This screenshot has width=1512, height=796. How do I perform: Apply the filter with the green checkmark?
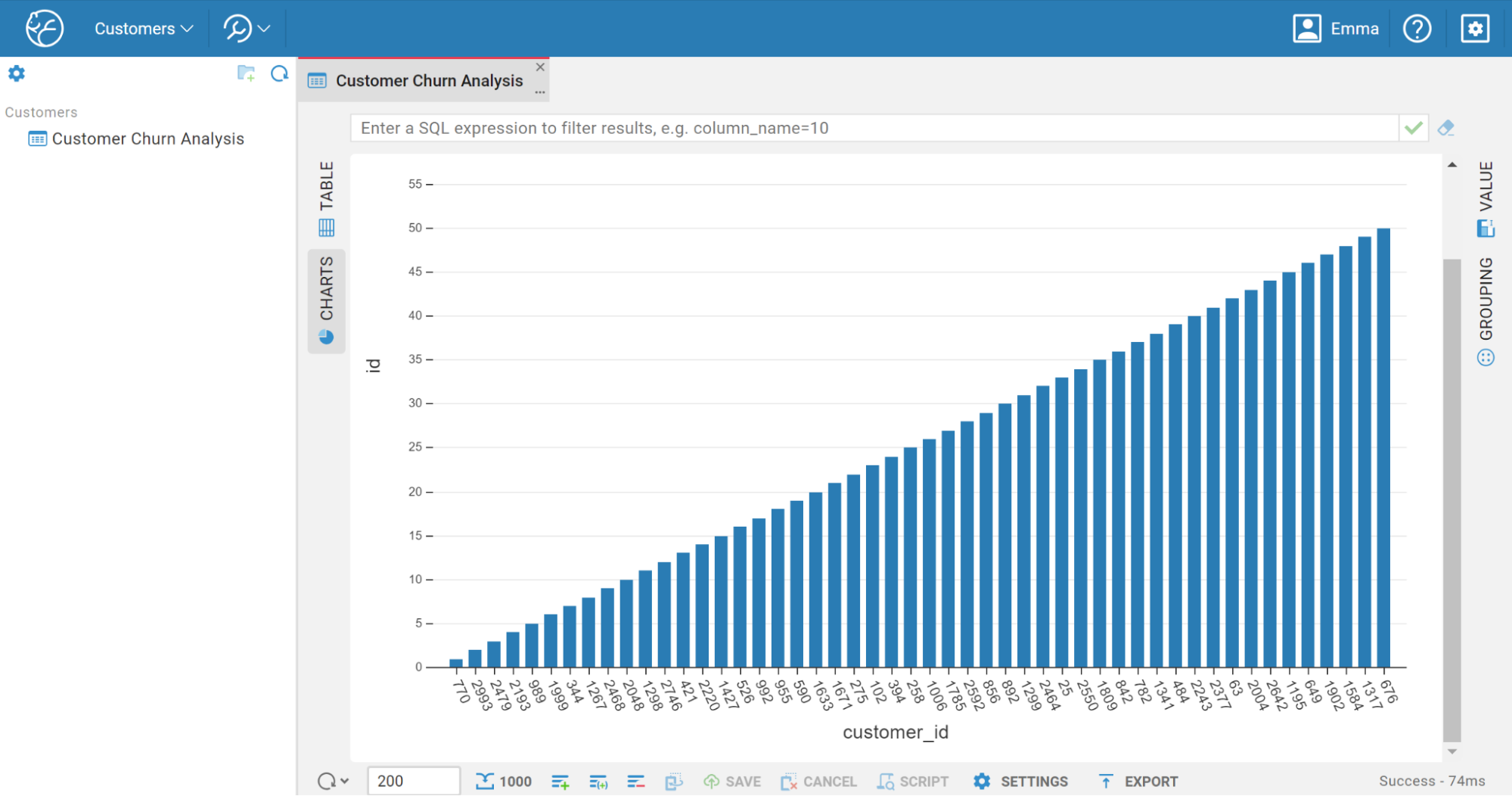pyautogui.click(x=1413, y=128)
